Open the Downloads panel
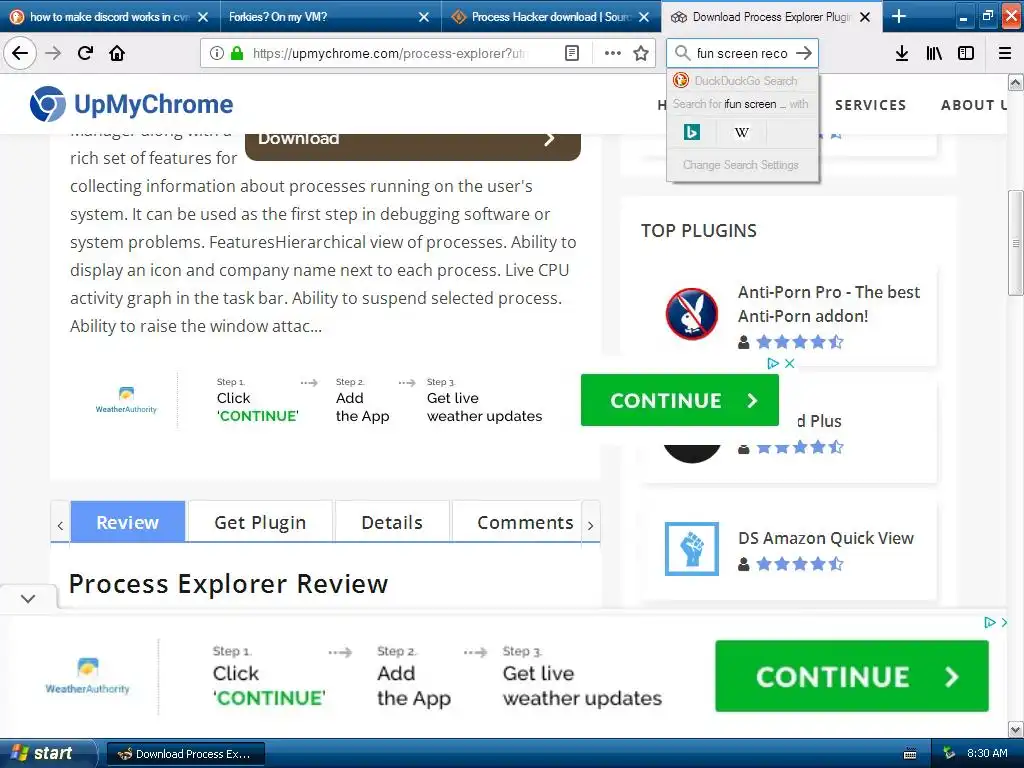Screen dimensions: 1024x768 pyautogui.click(x=902, y=53)
